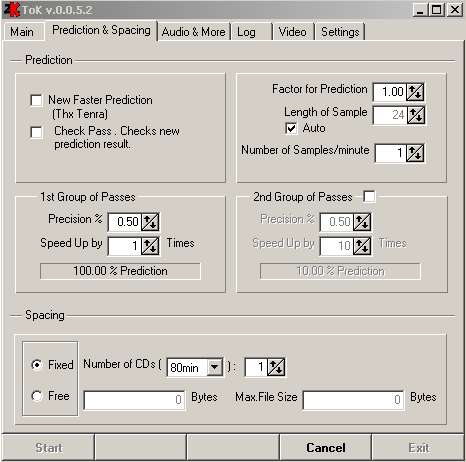466x462 pixels.
Task: Enable the 2nd Group of Passes checkbox
Action: click(369, 196)
